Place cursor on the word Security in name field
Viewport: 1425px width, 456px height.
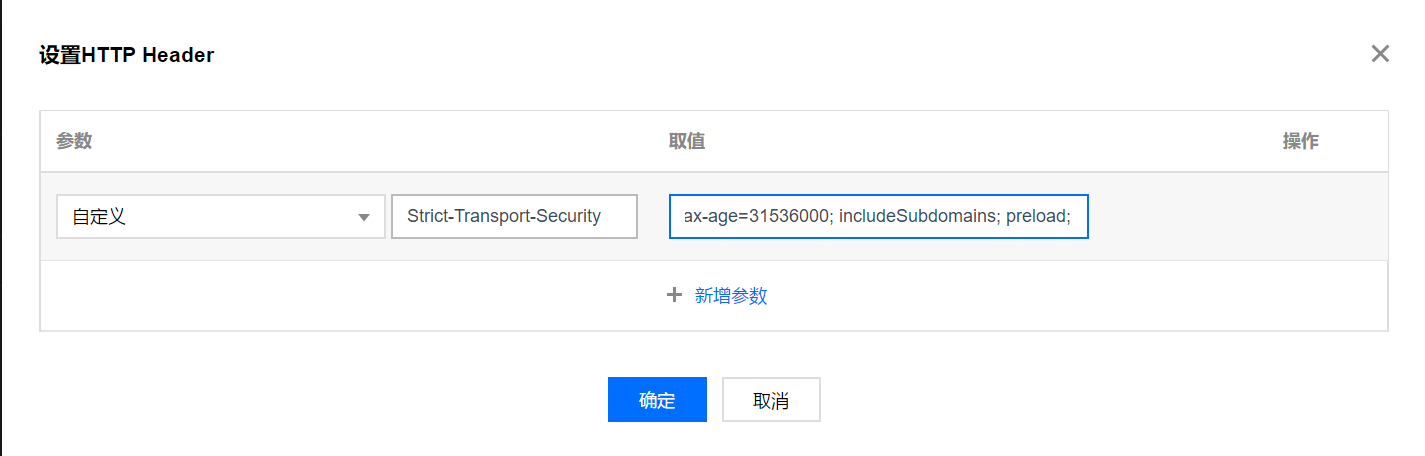point(569,216)
